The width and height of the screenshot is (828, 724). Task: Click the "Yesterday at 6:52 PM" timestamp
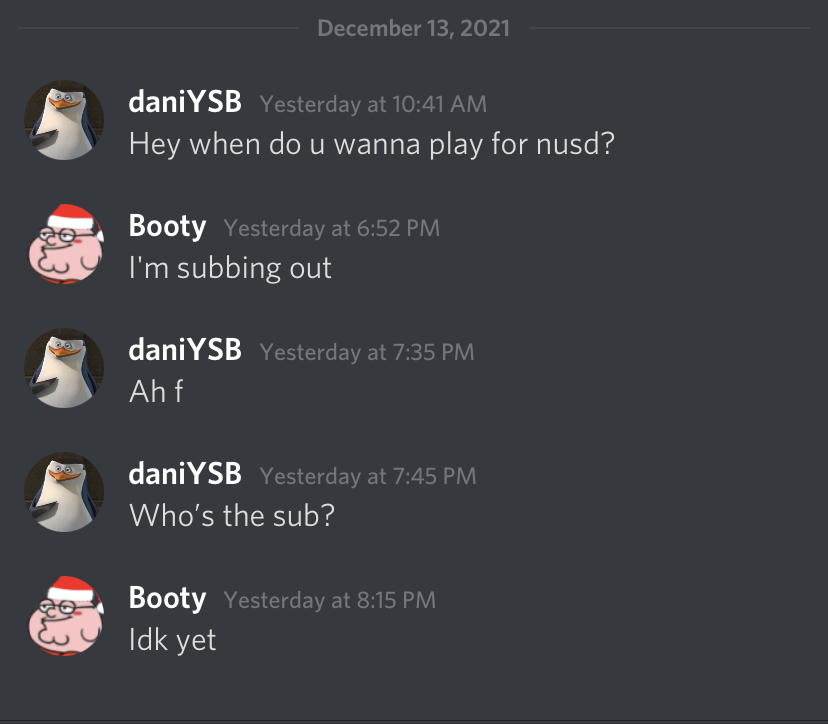[x=332, y=228]
